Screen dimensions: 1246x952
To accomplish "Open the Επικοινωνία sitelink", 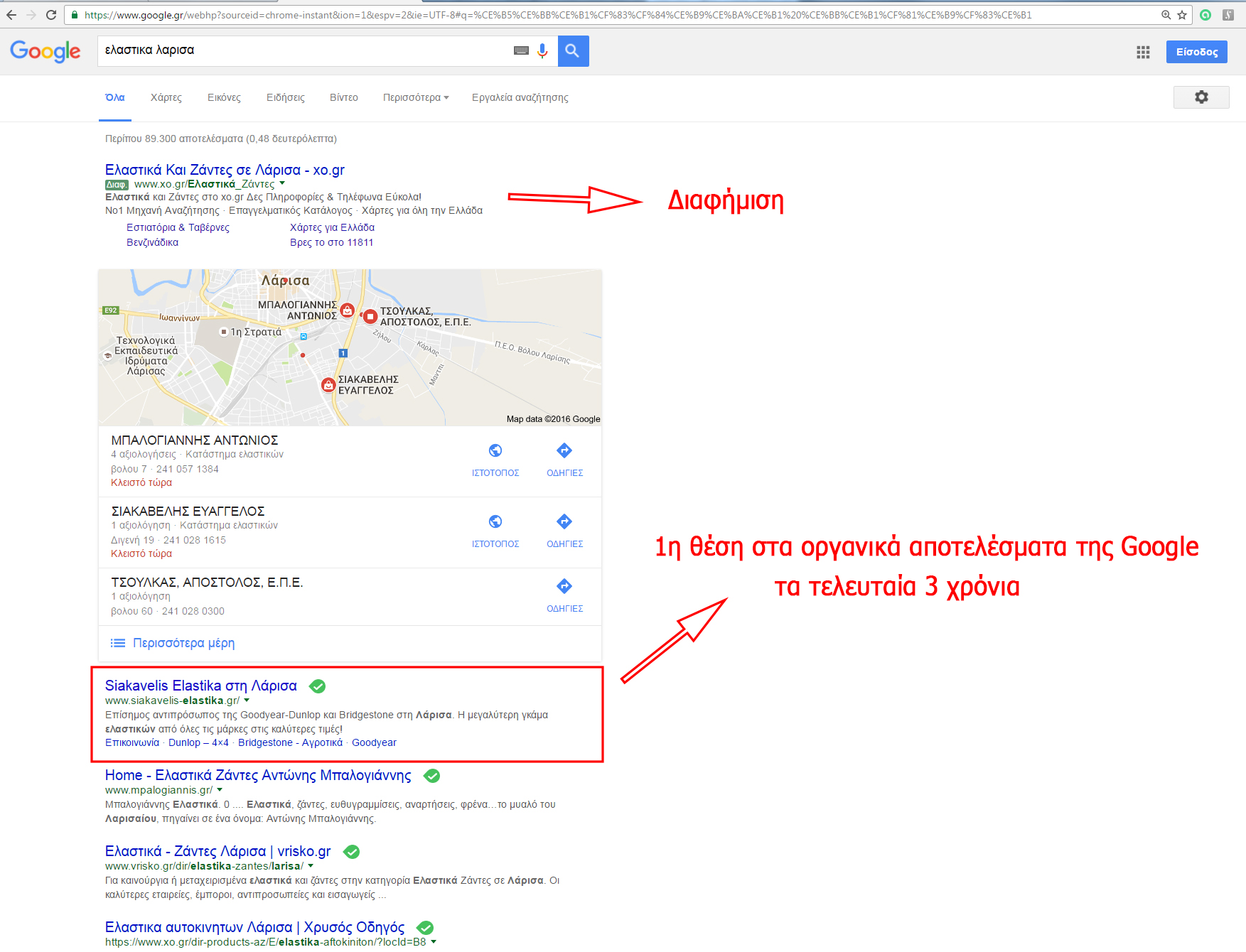I will [132, 742].
